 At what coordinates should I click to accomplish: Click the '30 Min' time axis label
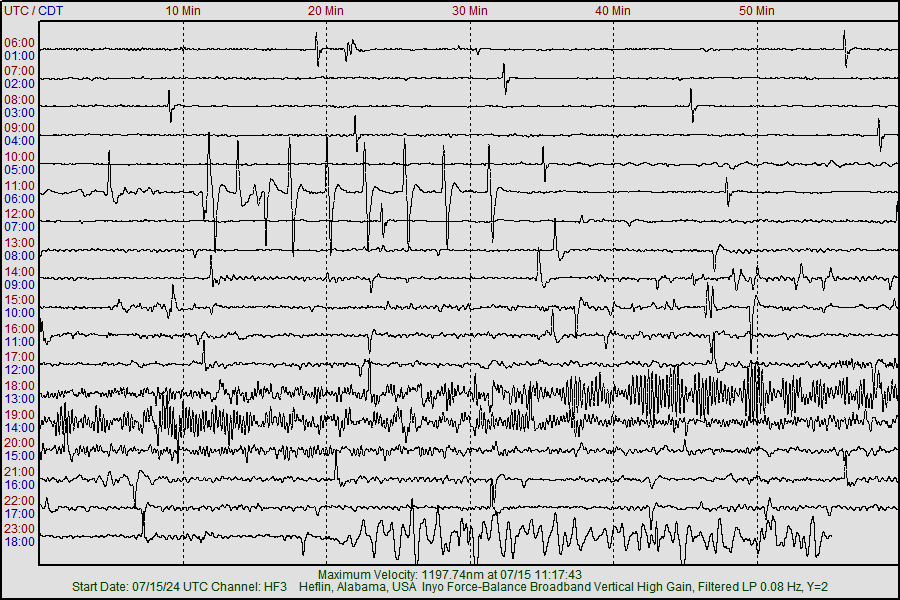click(470, 10)
